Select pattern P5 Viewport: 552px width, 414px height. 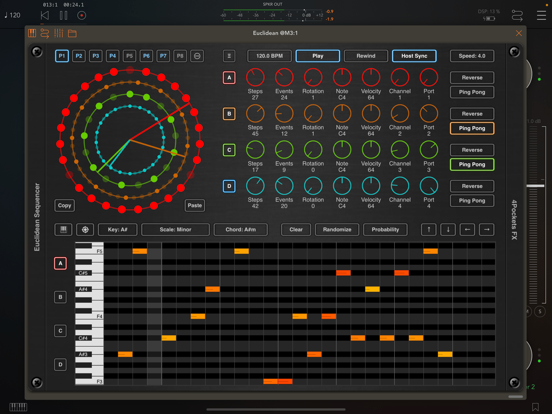(x=129, y=56)
